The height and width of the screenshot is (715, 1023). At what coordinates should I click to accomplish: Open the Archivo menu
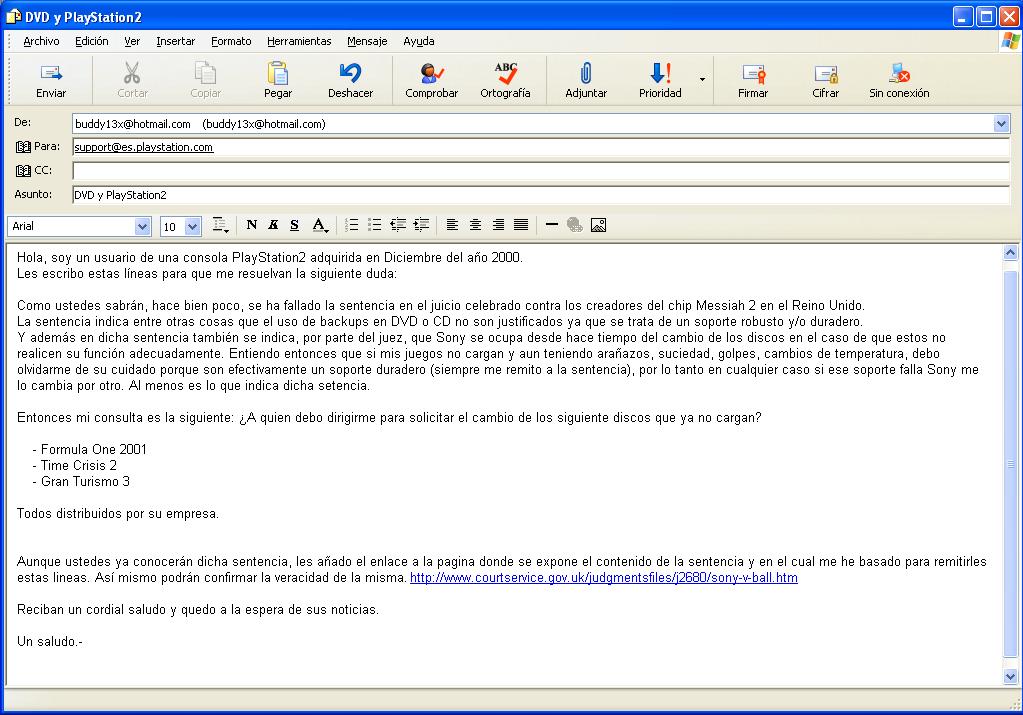[41, 41]
